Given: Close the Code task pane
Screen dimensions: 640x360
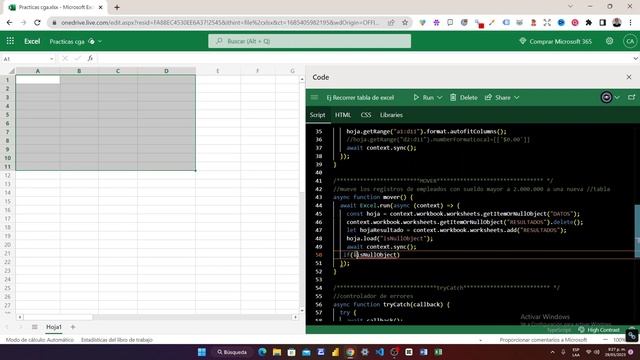Looking at the screenshot, I should tap(629, 77).
